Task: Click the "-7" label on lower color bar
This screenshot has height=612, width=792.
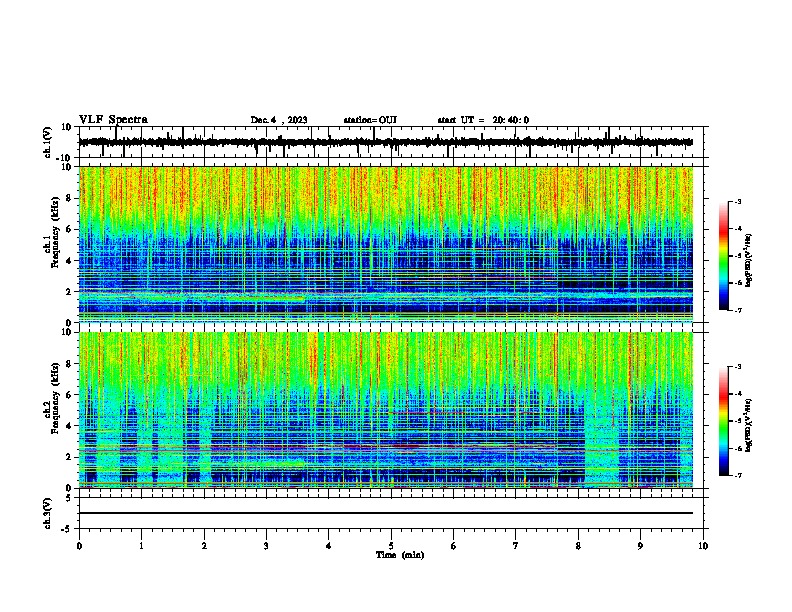Action: click(738, 475)
